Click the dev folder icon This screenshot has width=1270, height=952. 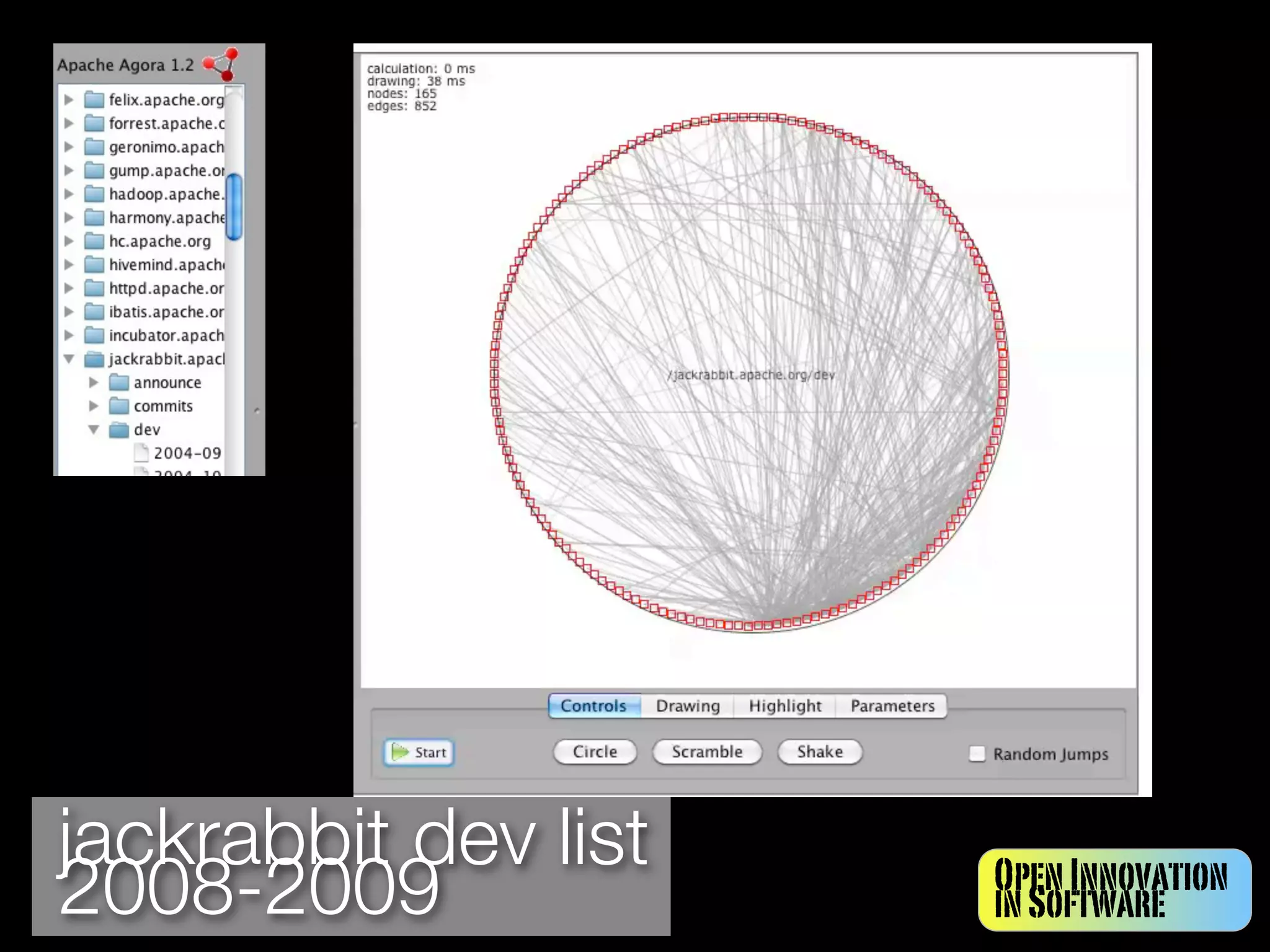(x=119, y=430)
